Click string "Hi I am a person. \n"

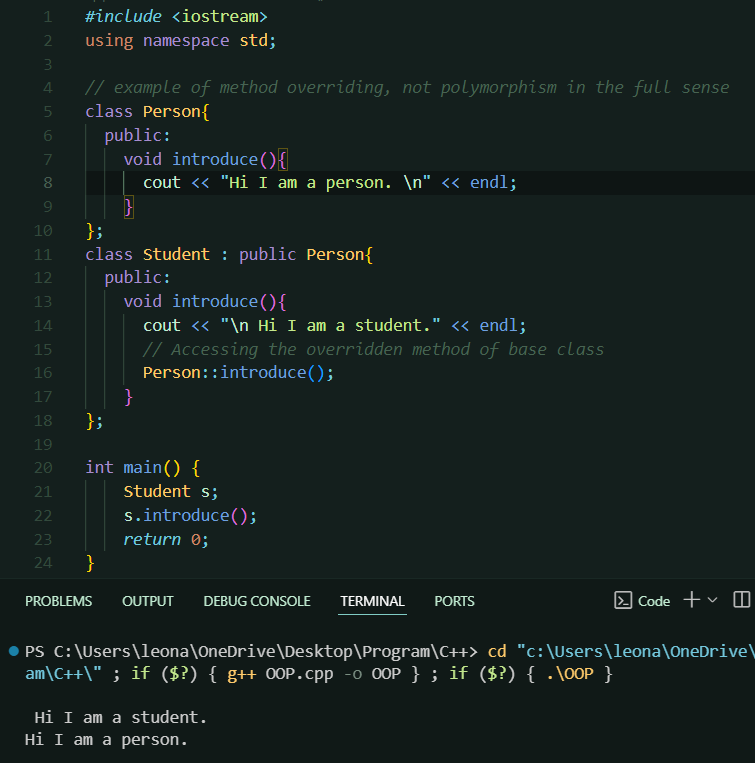[325, 183]
